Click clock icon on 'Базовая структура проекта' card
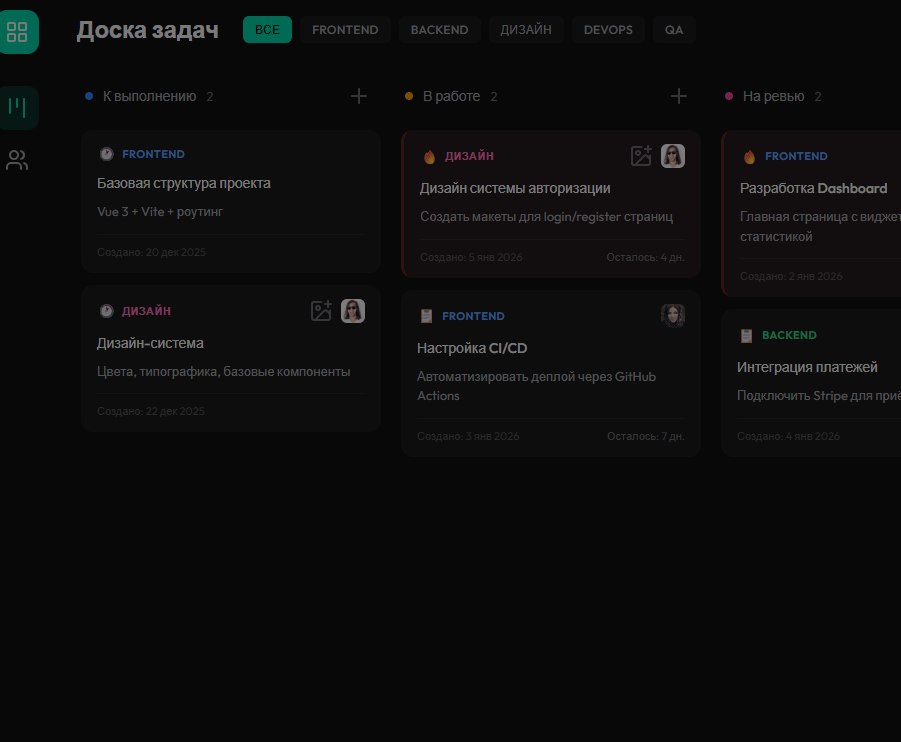Screen dimensions: 901x742 pyautogui.click(x=106, y=154)
